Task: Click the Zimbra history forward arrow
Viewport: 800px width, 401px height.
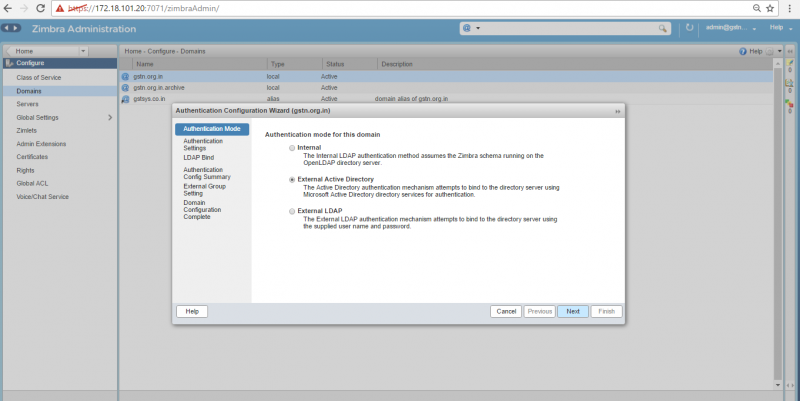Action: click(16, 28)
